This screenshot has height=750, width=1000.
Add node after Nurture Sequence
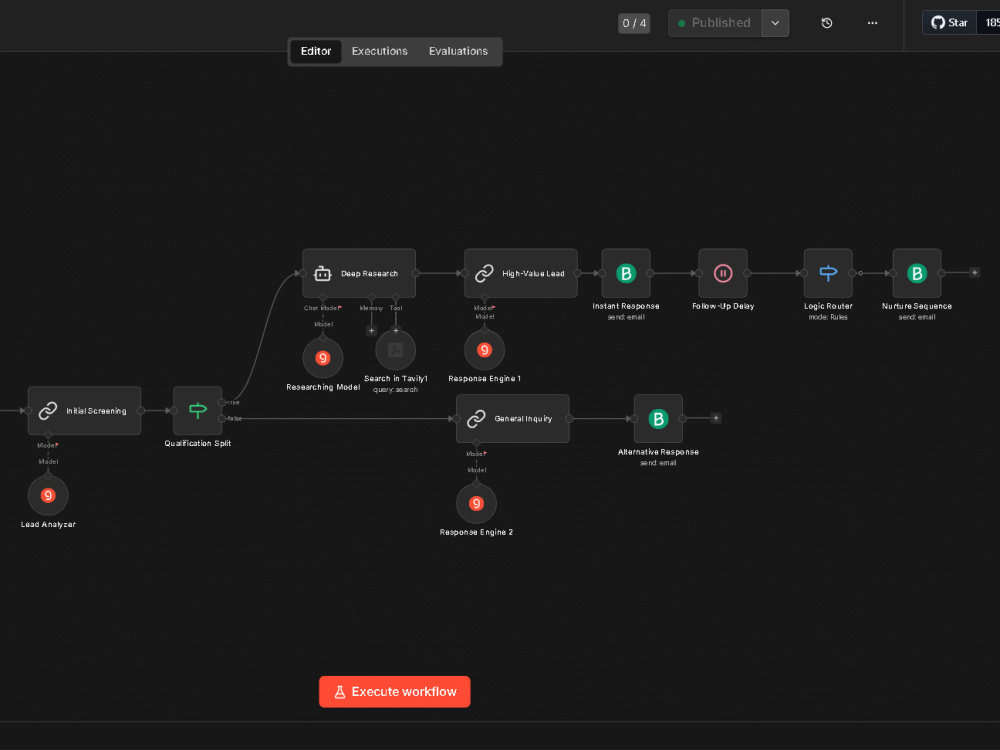coord(974,272)
